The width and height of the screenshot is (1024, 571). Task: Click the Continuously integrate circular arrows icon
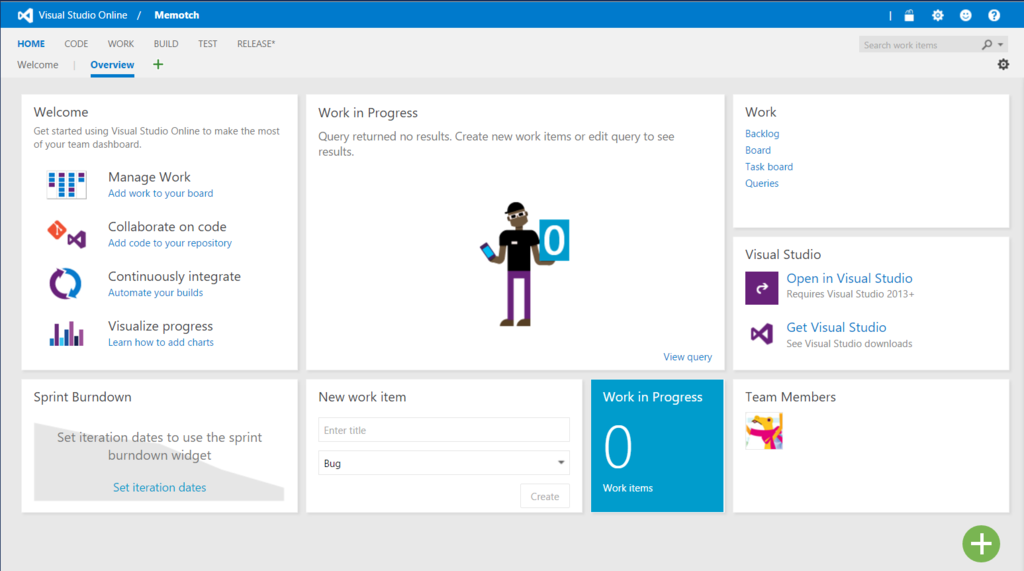click(x=65, y=284)
